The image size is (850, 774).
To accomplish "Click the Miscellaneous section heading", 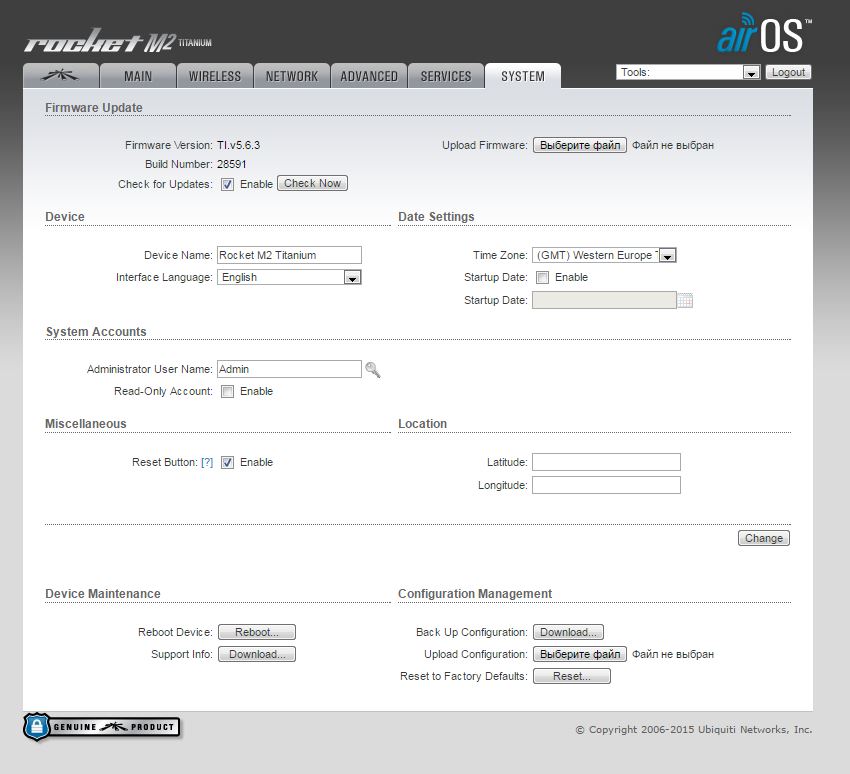I will 86,424.
